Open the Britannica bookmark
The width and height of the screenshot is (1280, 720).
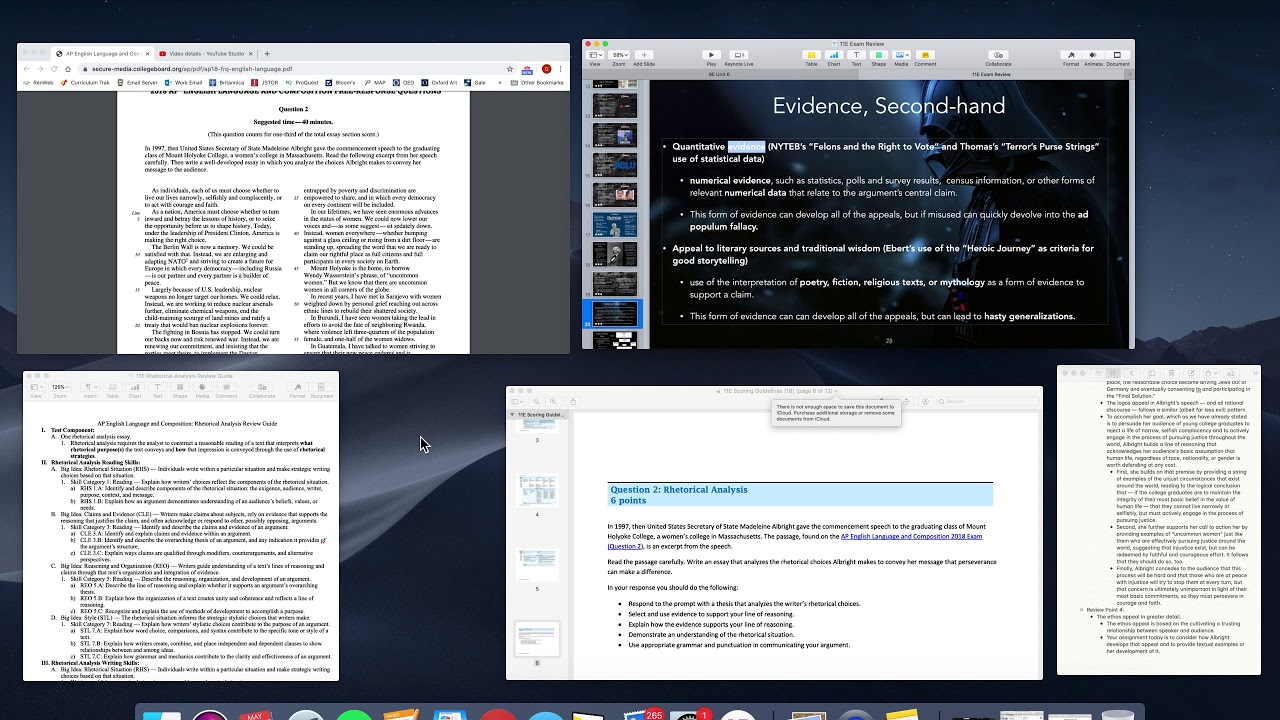pyautogui.click(x=227, y=83)
